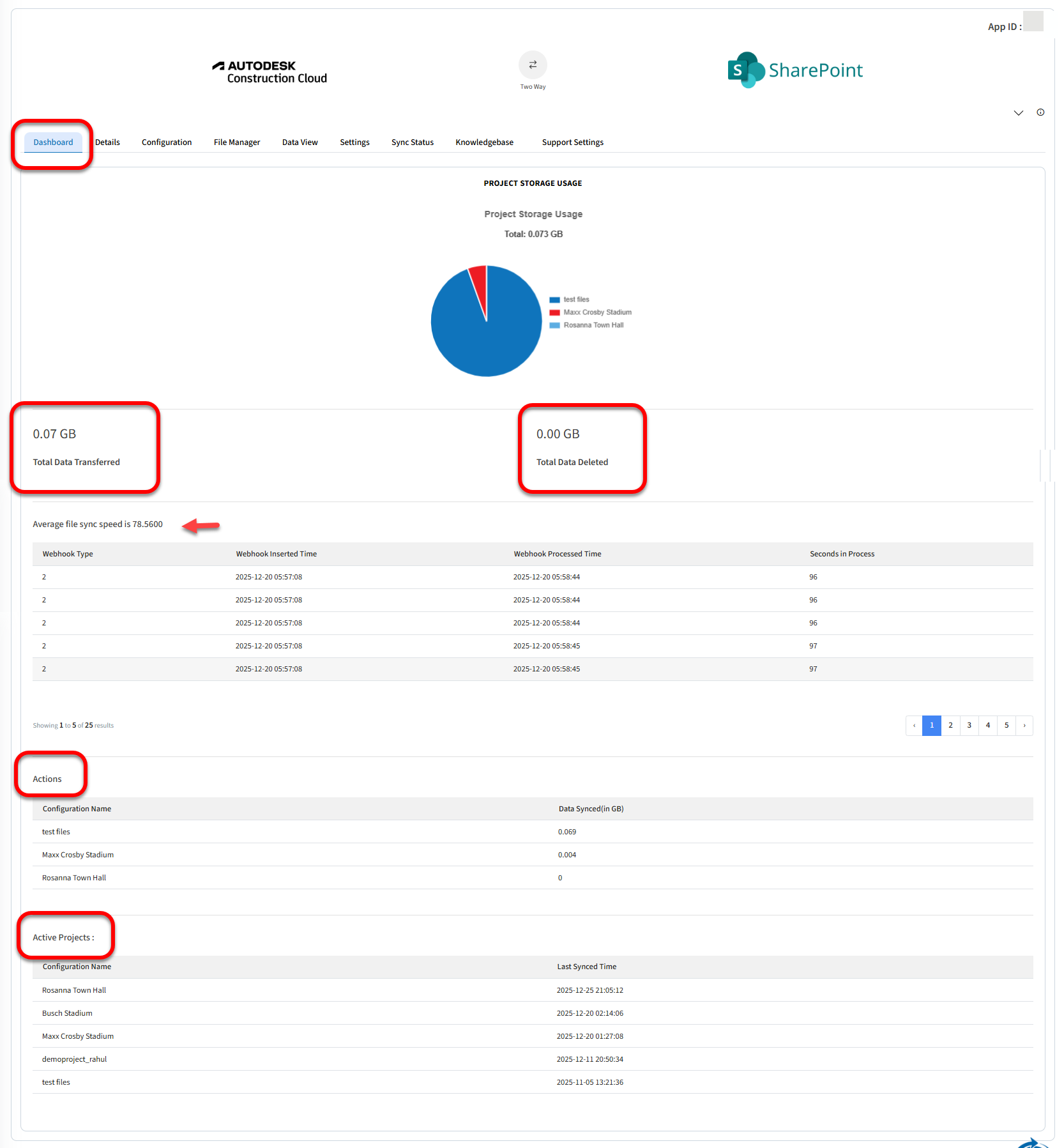
Task: Go to previous page of webhook results
Action: (x=914, y=726)
